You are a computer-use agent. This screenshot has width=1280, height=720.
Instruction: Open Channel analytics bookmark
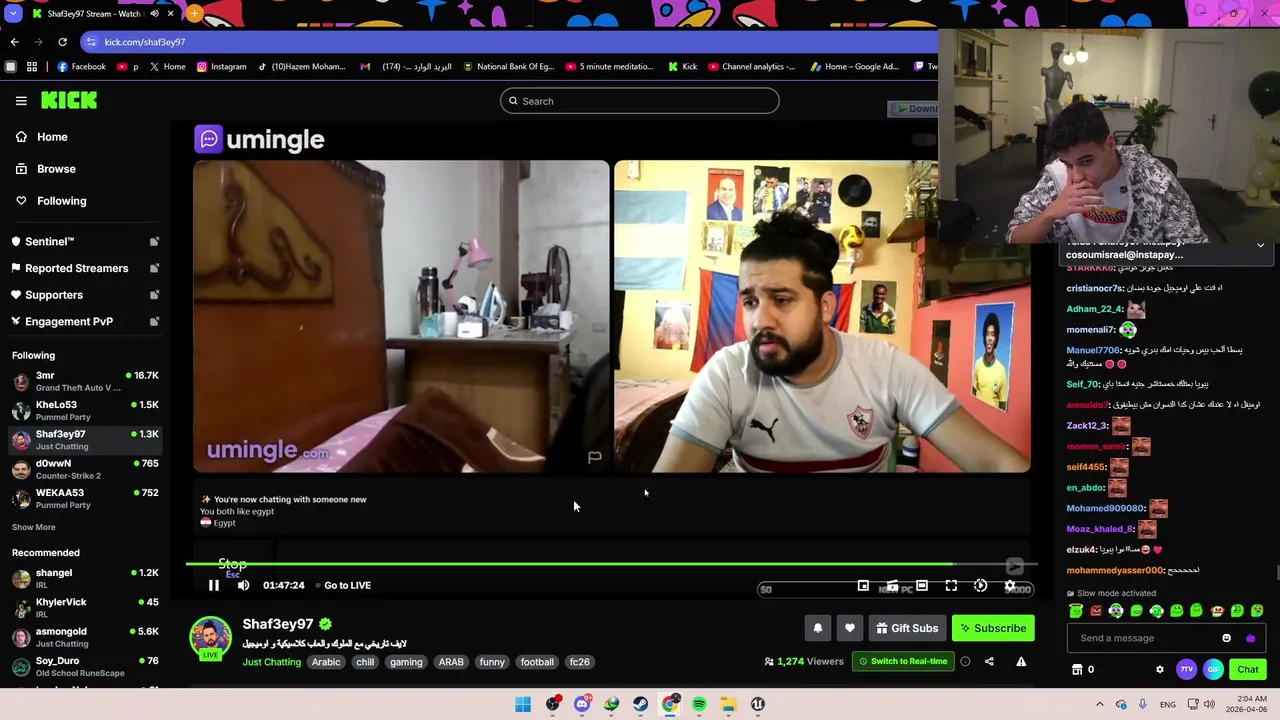[752, 67]
